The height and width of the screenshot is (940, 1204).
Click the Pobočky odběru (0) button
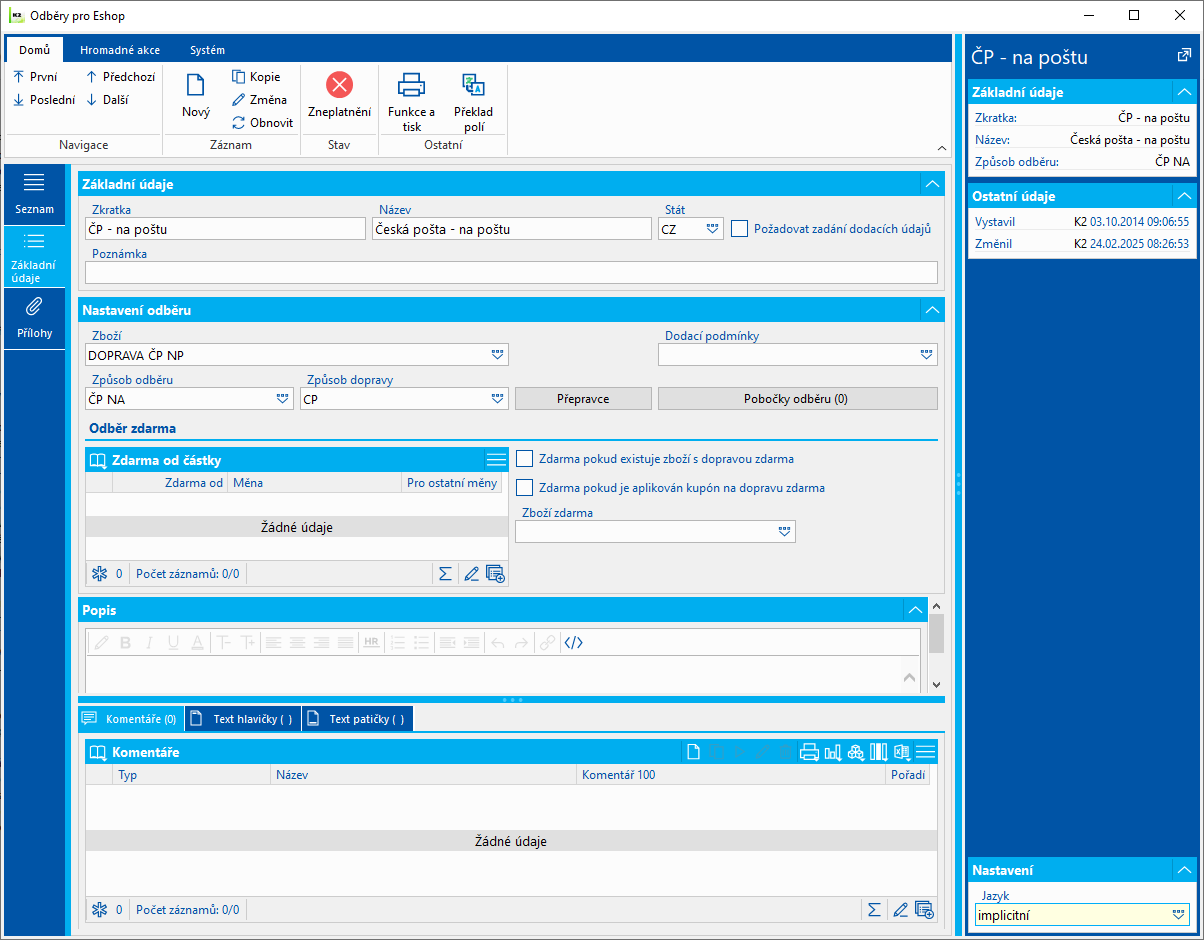pyautogui.click(x=797, y=399)
